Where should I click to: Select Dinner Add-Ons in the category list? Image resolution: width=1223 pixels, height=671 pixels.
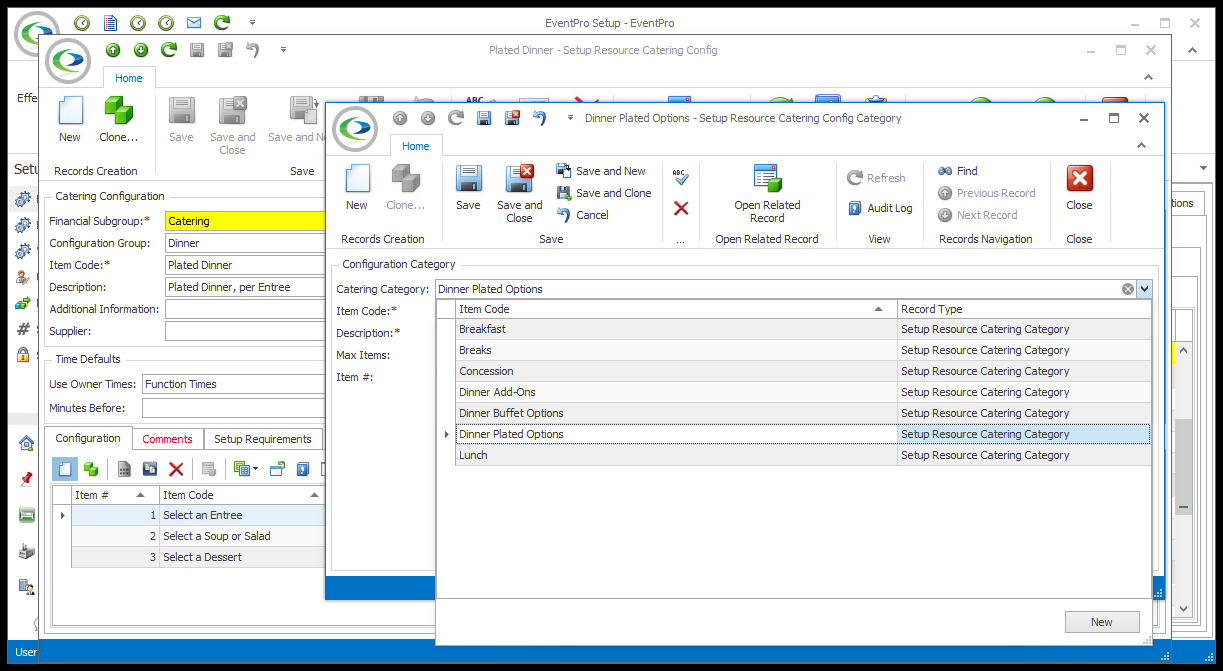pyautogui.click(x=803, y=392)
